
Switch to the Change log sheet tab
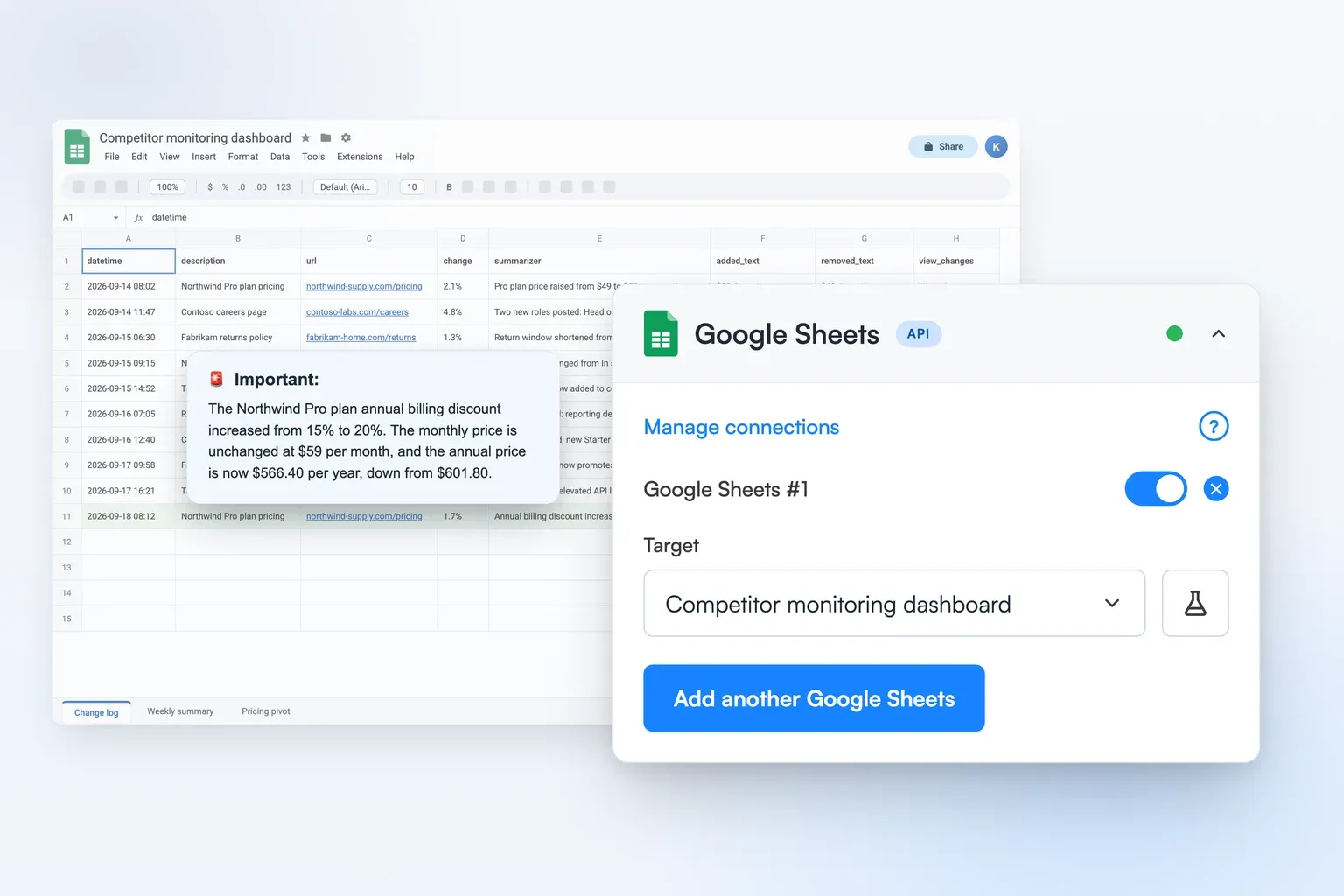[x=96, y=712]
